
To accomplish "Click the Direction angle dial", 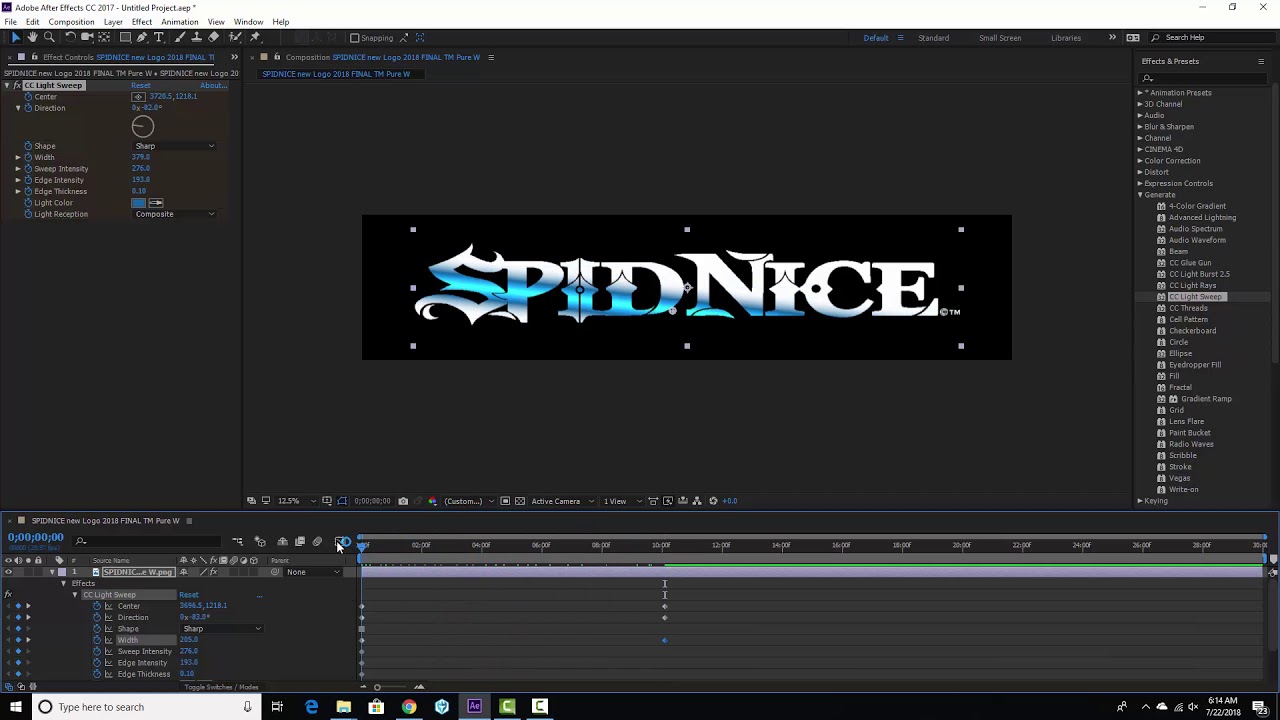I will point(143,126).
